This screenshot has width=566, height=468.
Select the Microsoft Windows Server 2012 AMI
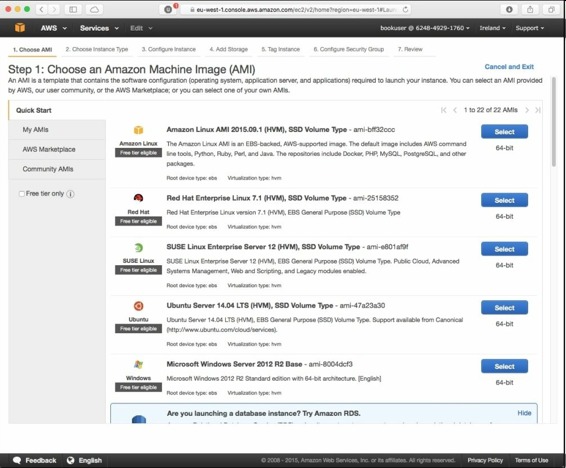504,366
